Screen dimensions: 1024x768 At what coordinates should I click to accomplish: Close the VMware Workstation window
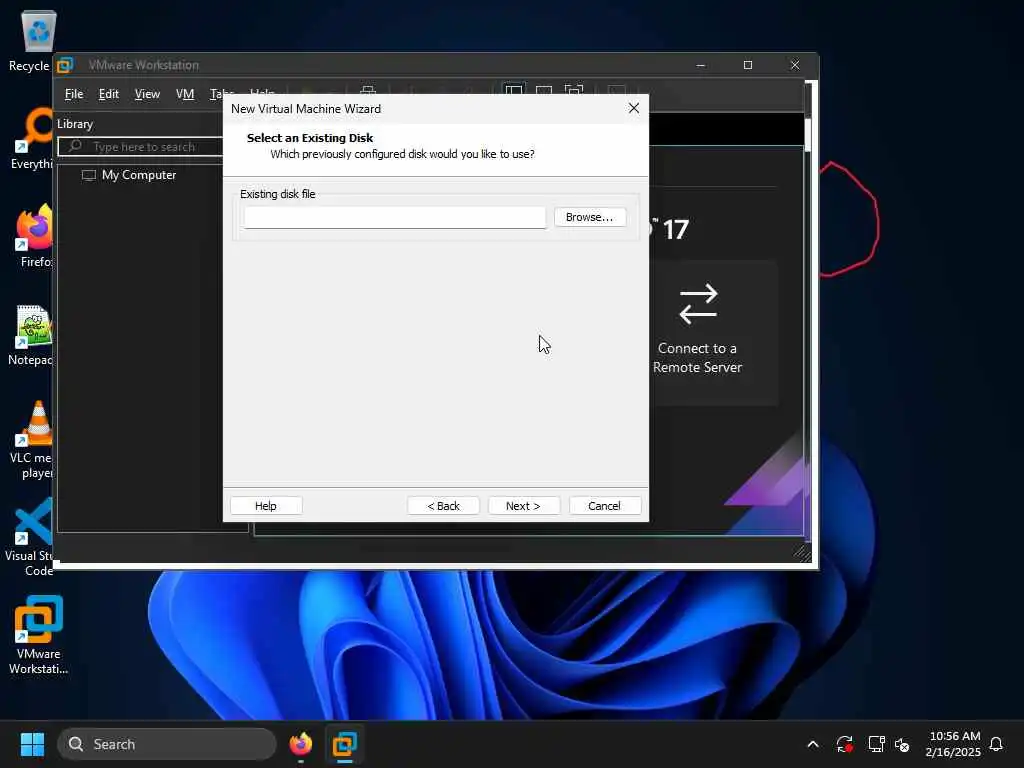(x=795, y=65)
